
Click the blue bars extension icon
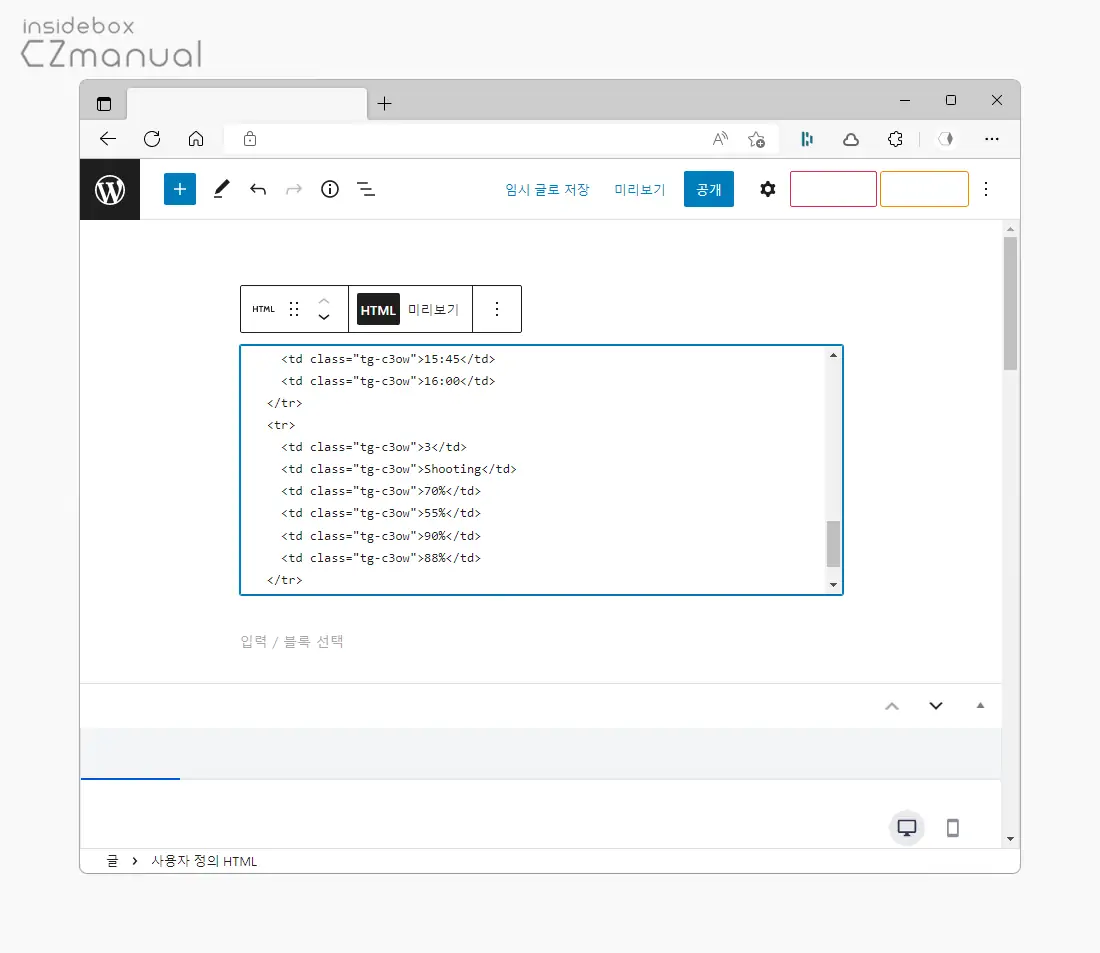pos(807,139)
